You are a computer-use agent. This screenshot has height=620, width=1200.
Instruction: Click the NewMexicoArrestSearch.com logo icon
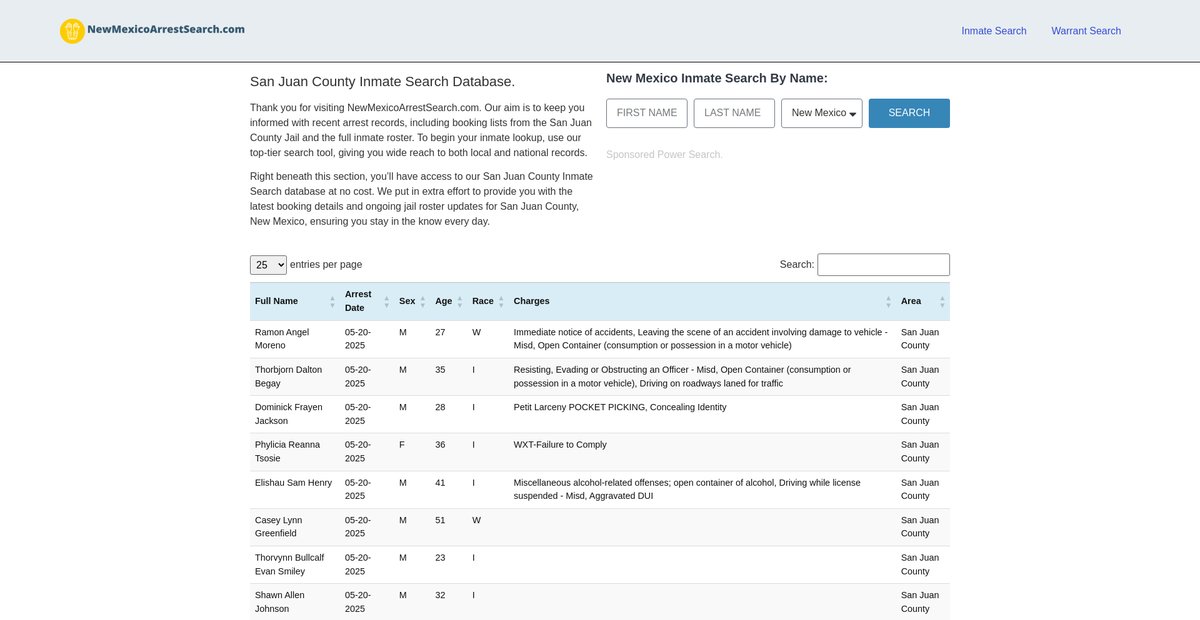[72, 31]
